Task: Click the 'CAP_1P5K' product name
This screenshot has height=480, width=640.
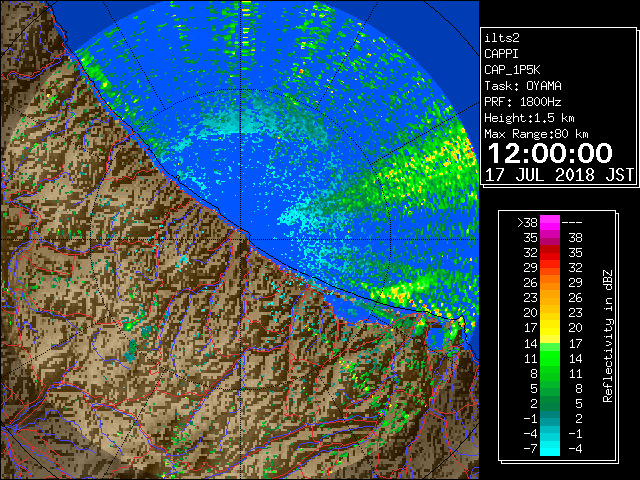Action: pyautogui.click(x=512, y=70)
